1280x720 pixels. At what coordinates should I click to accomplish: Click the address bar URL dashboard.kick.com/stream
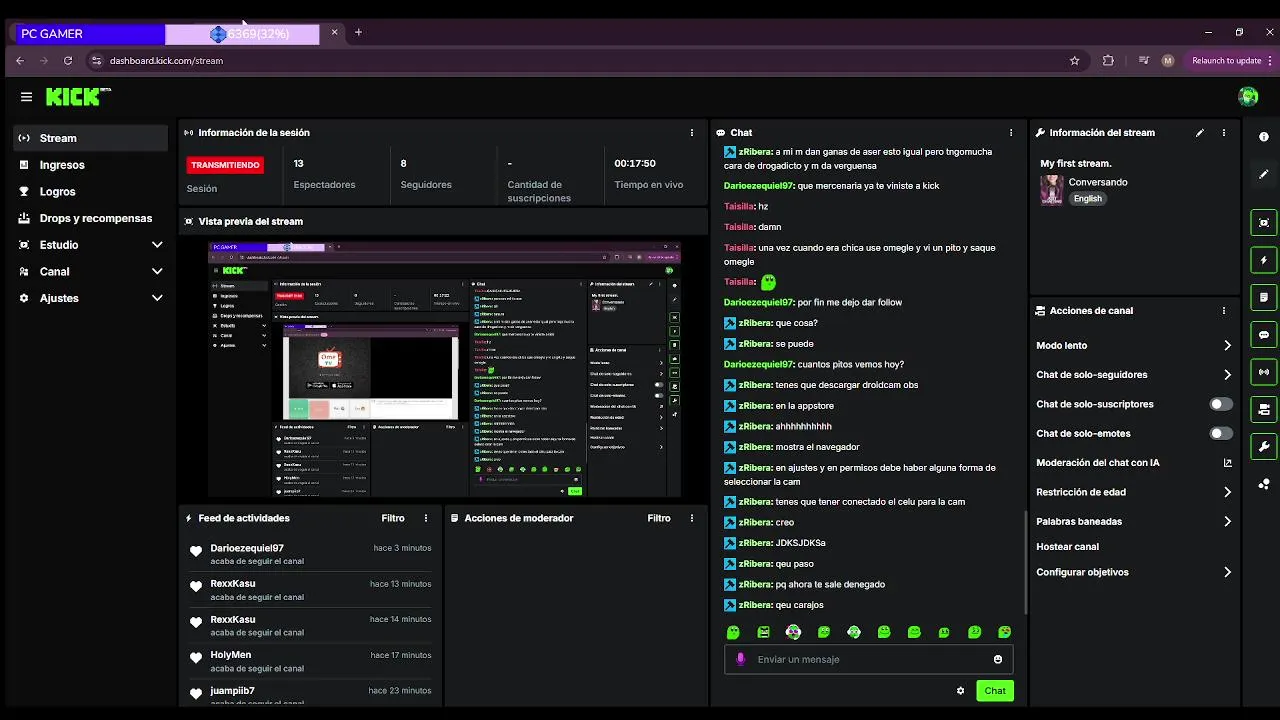(x=166, y=61)
